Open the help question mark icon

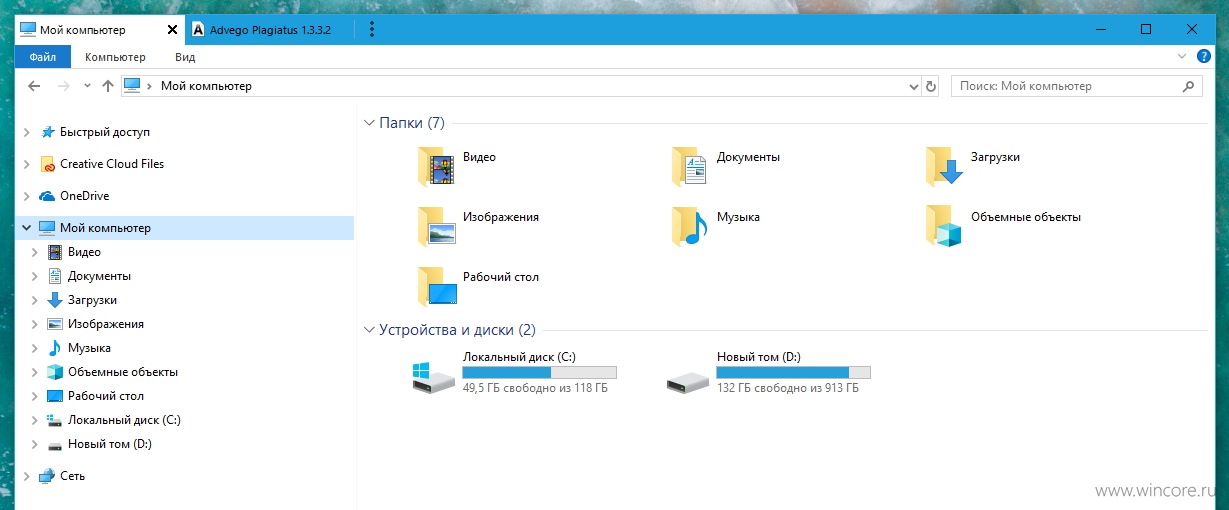coord(1204,56)
